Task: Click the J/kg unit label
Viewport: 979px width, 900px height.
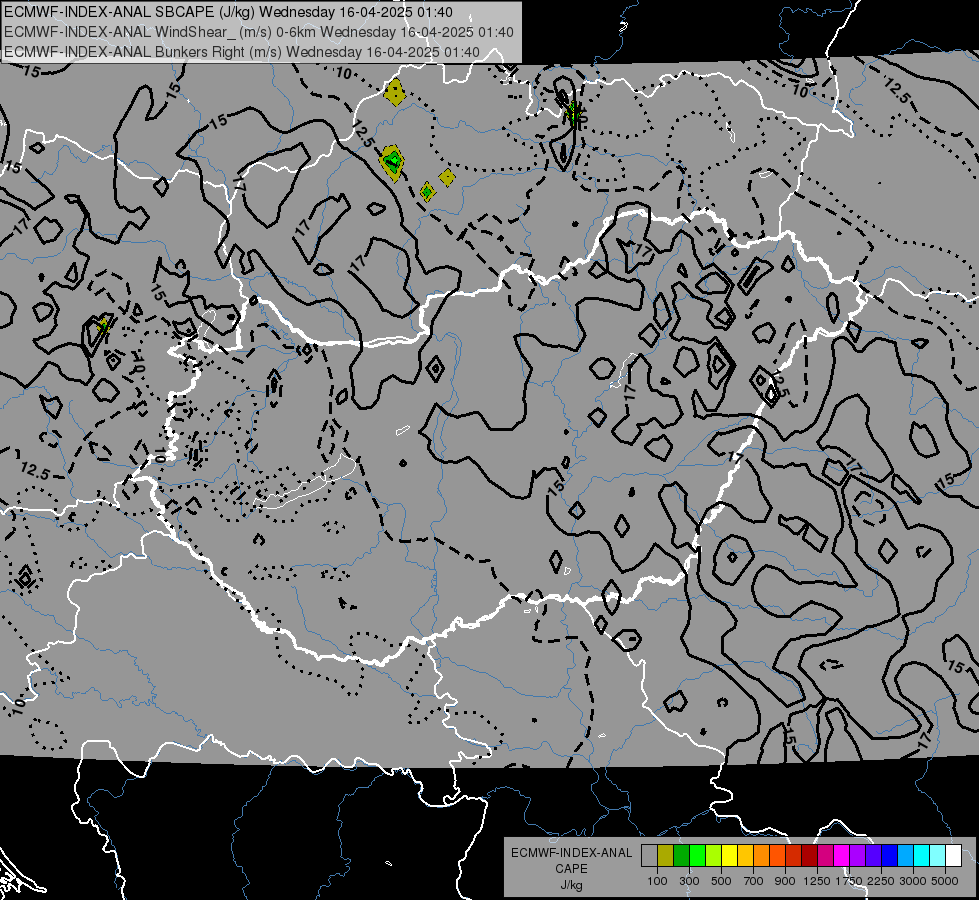Action: click(571, 885)
